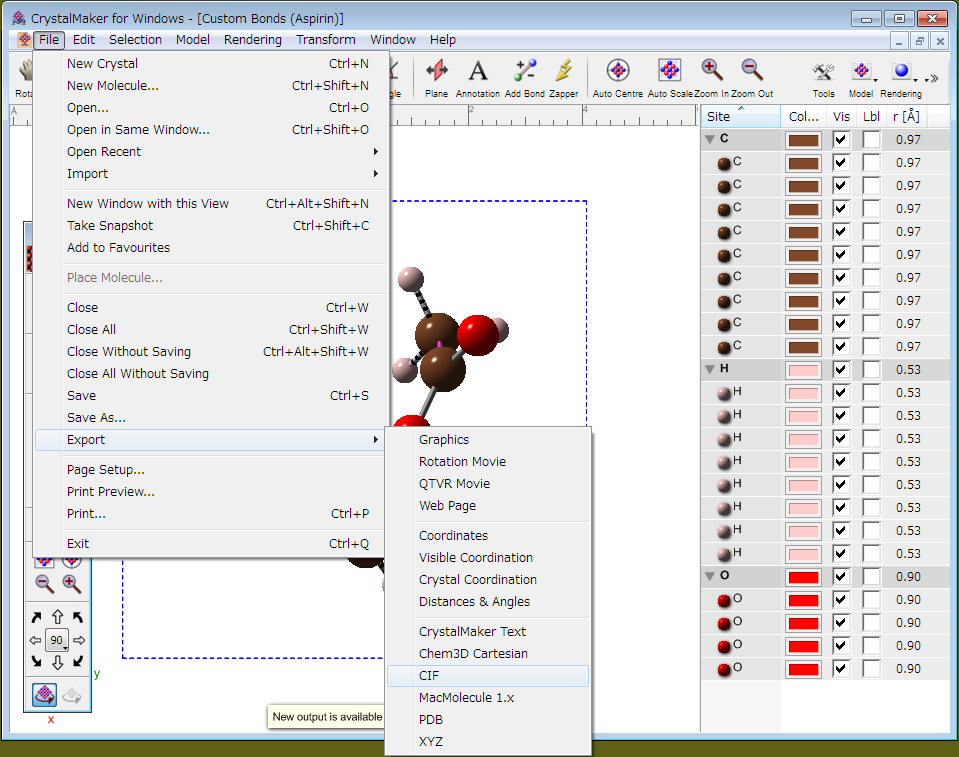Viewport: 959px width, 757px height.
Task: Toggle Vis checkbox of first atom under C group
Action: pyautogui.click(x=841, y=163)
